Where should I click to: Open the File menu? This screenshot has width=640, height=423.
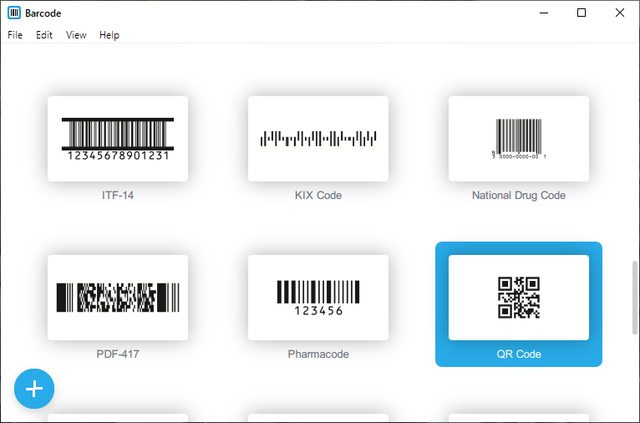(x=15, y=35)
